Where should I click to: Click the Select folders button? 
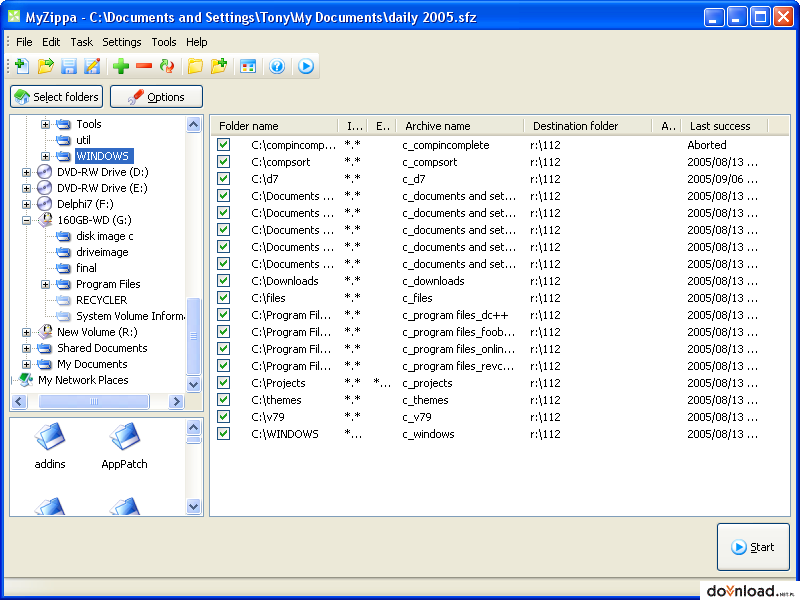[57, 96]
